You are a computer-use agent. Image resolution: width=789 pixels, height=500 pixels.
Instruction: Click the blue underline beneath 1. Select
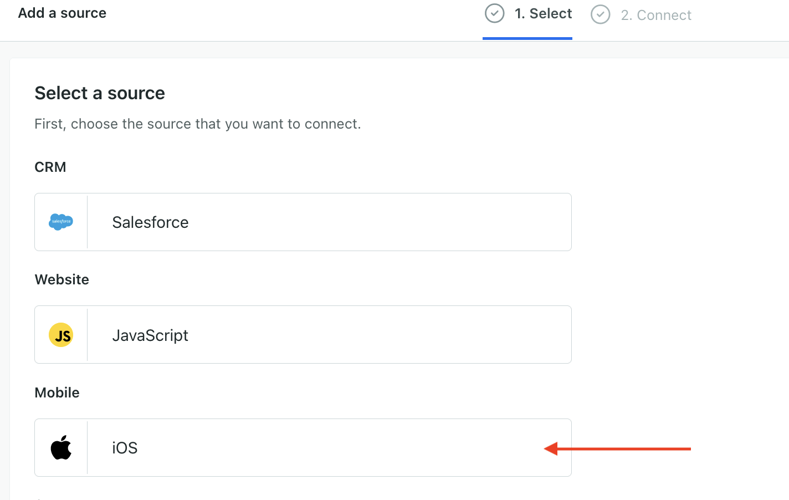pyautogui.click(x=527, y=38)
